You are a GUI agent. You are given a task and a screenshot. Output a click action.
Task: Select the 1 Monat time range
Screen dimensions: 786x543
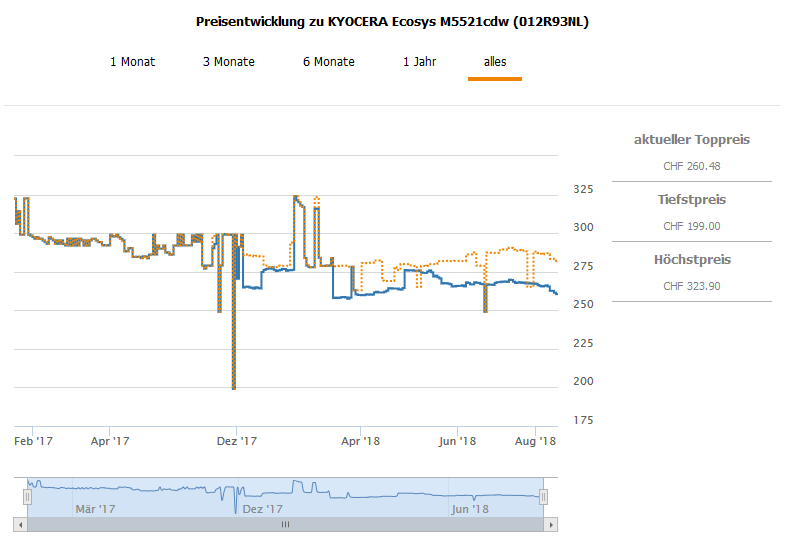click(x=132, y=62)
